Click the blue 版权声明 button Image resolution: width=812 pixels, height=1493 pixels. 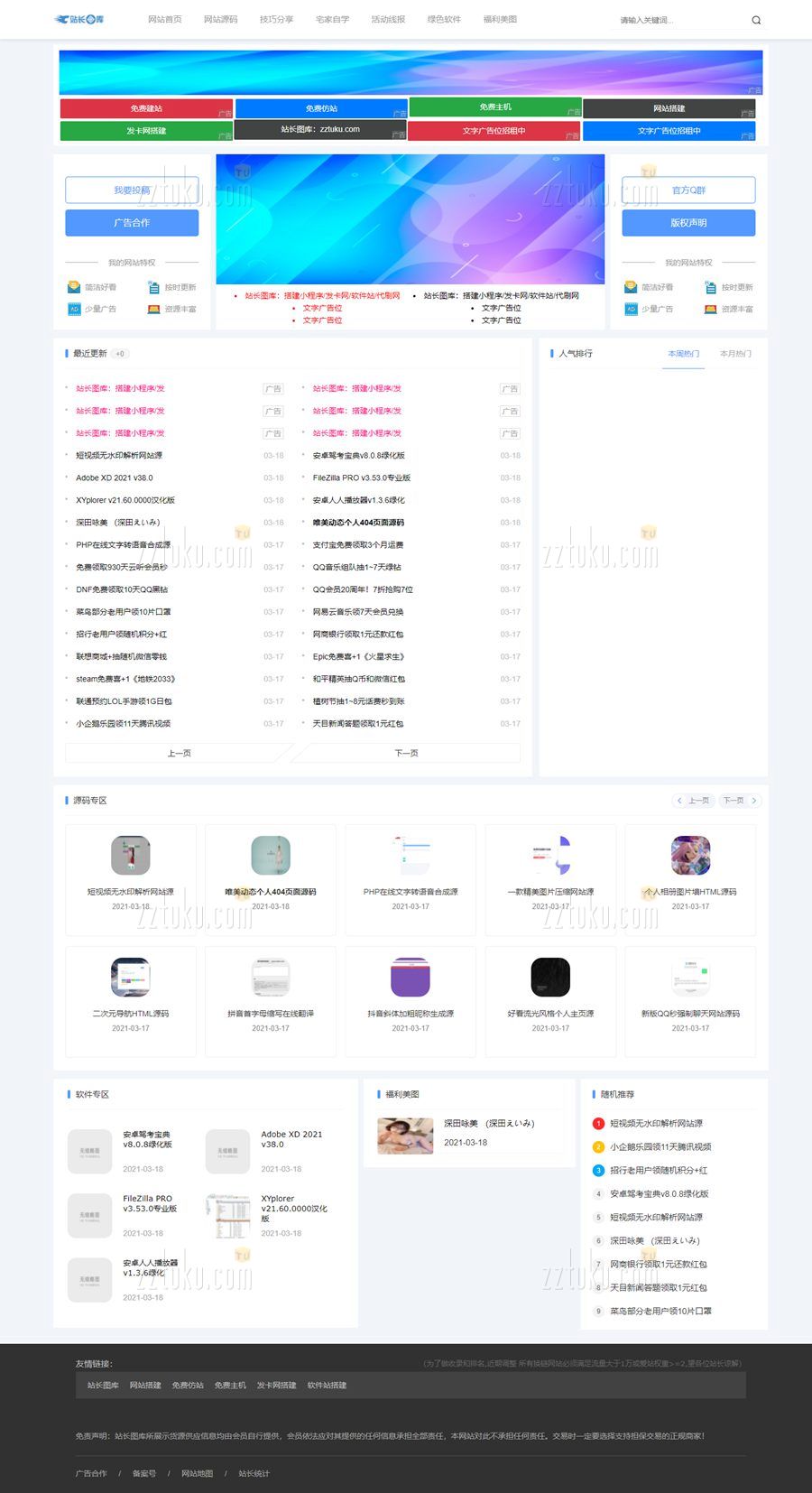688,223
